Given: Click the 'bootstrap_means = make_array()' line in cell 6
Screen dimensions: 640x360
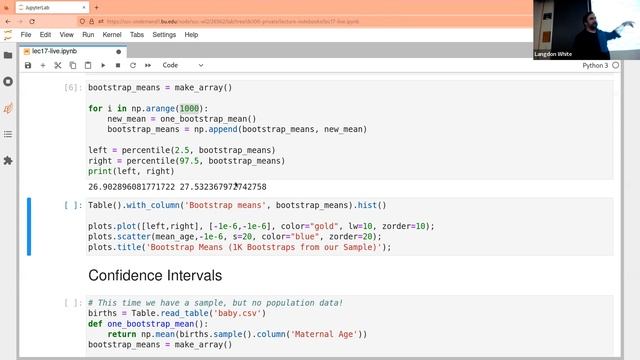Looking at the screenshot, I should pos(160,87).
